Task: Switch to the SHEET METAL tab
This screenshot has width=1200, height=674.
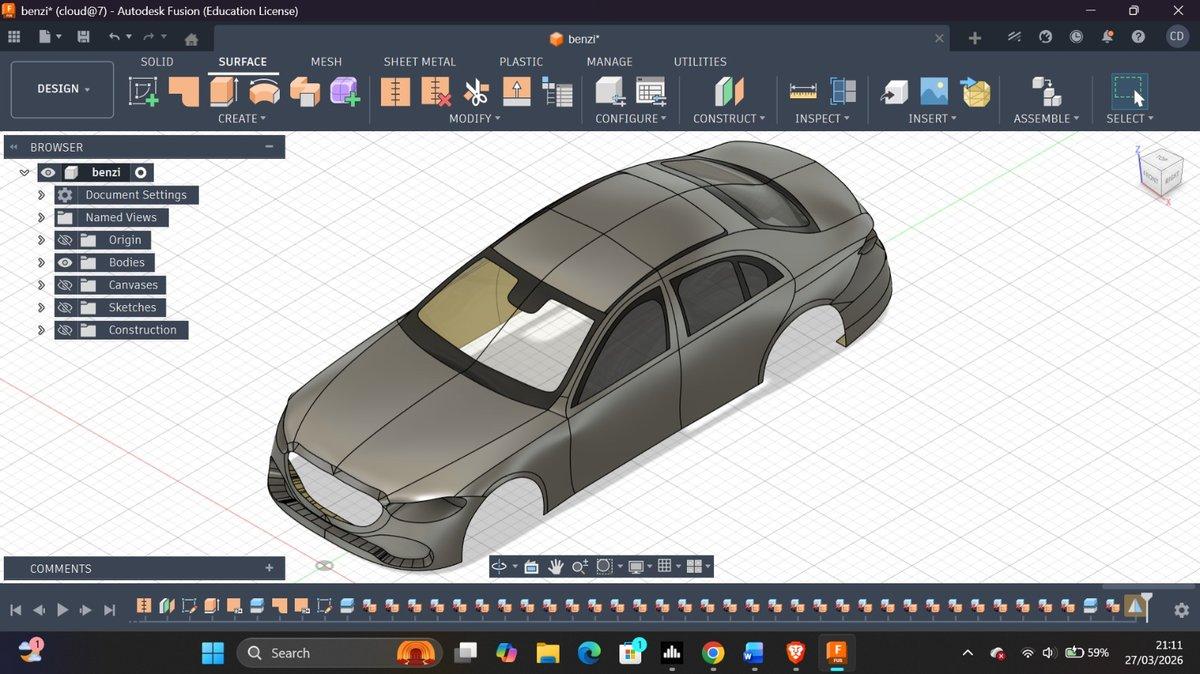Action: point(420,61)
